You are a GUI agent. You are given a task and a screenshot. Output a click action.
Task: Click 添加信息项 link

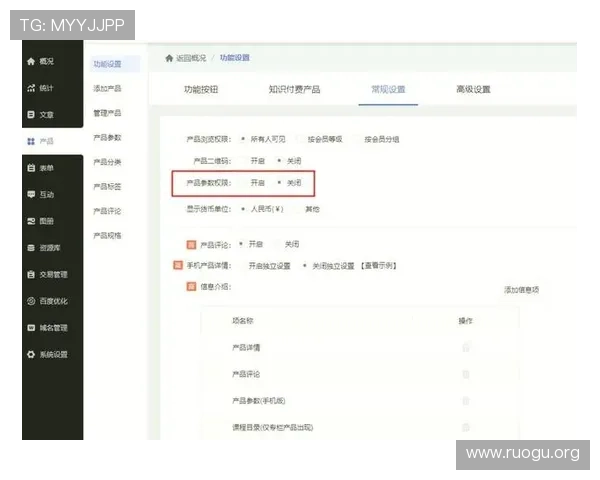tap(521, 290)
